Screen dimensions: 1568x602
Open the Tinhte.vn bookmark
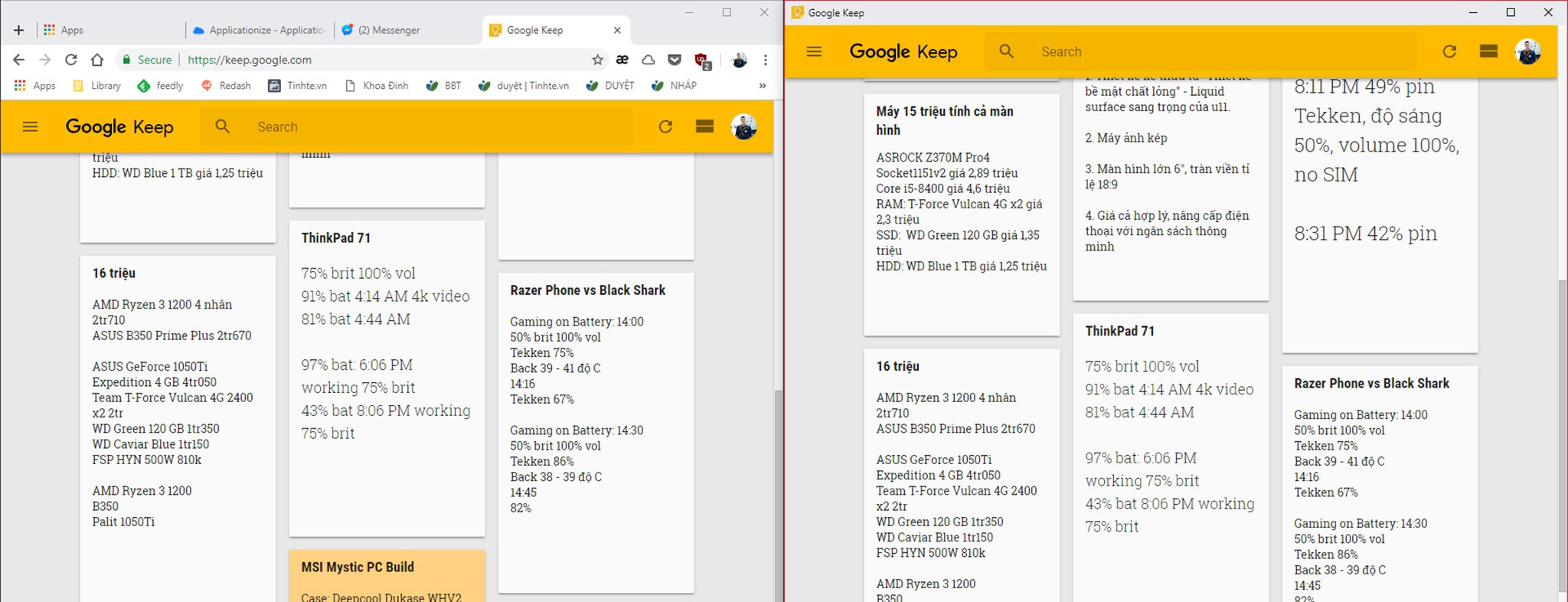tap(297, 86)
